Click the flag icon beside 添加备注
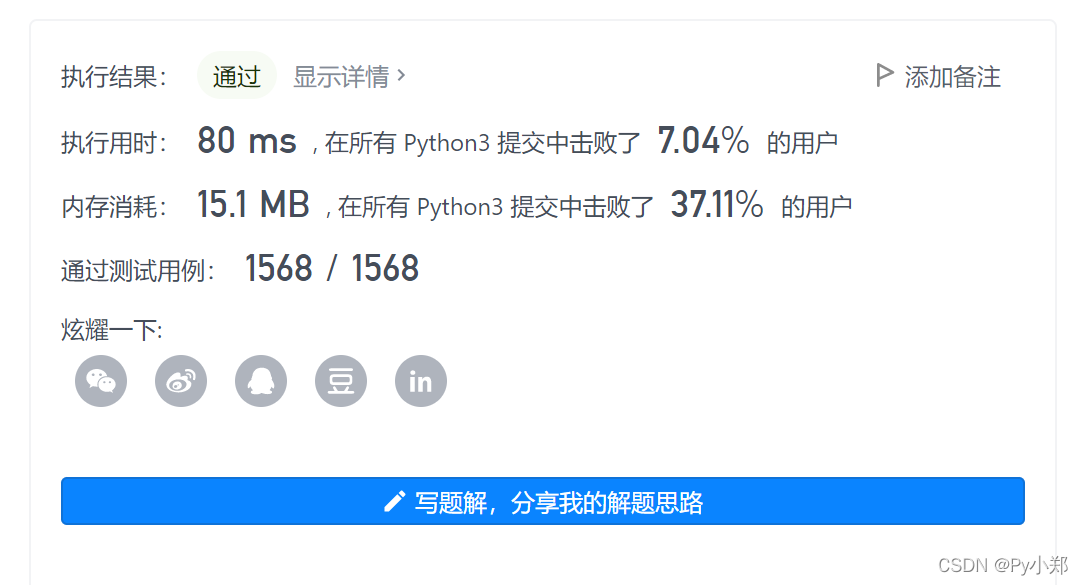 884,75
